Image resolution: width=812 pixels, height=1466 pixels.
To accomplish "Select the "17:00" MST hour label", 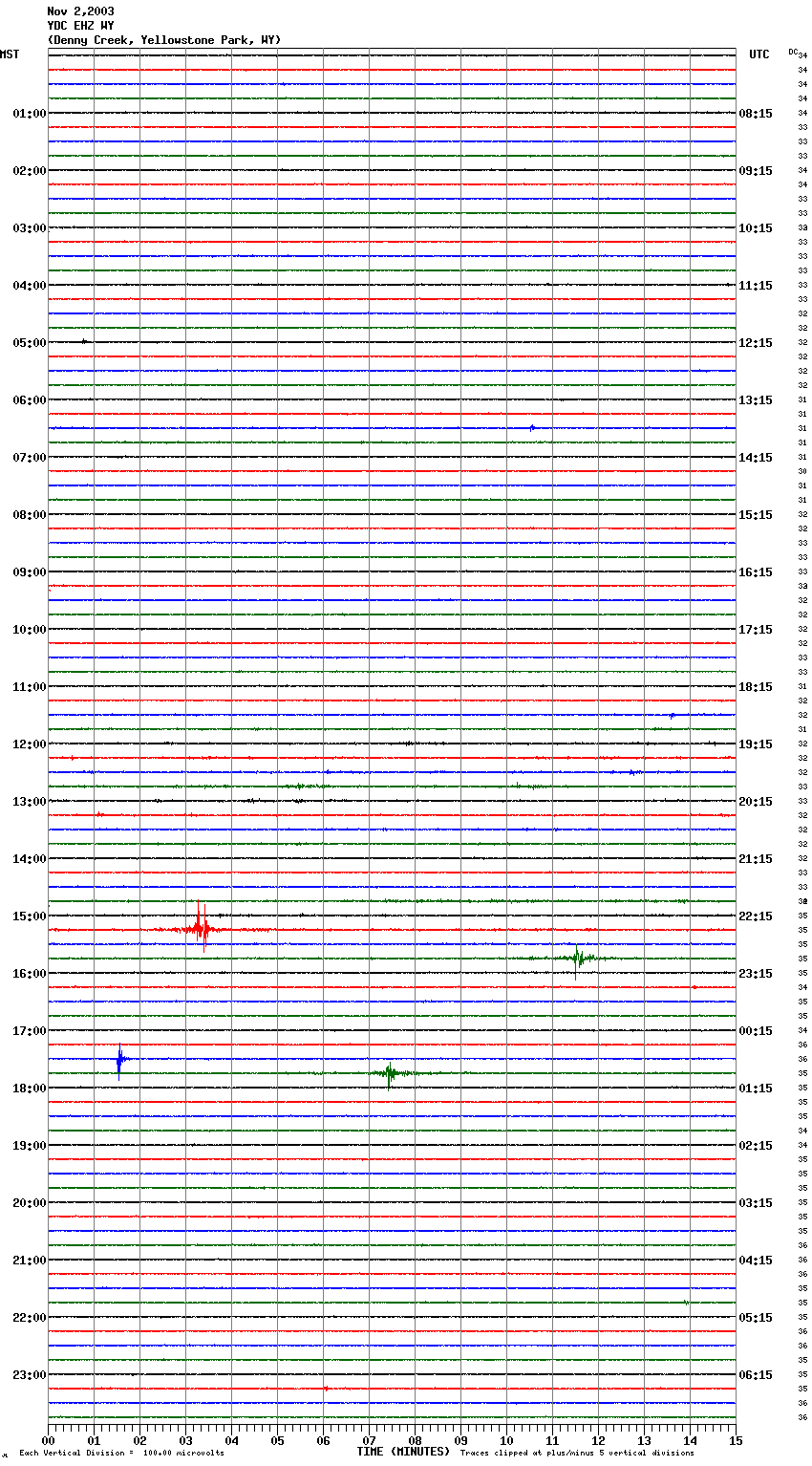I will [30, 1031].
